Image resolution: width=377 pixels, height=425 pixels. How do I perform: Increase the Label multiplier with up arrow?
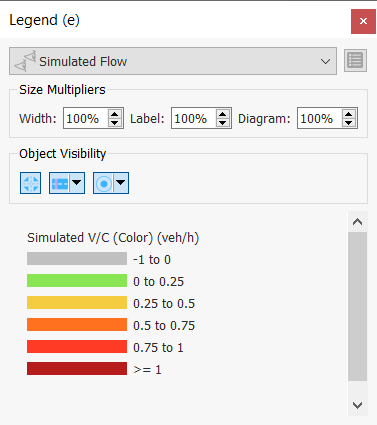(223, 114)
